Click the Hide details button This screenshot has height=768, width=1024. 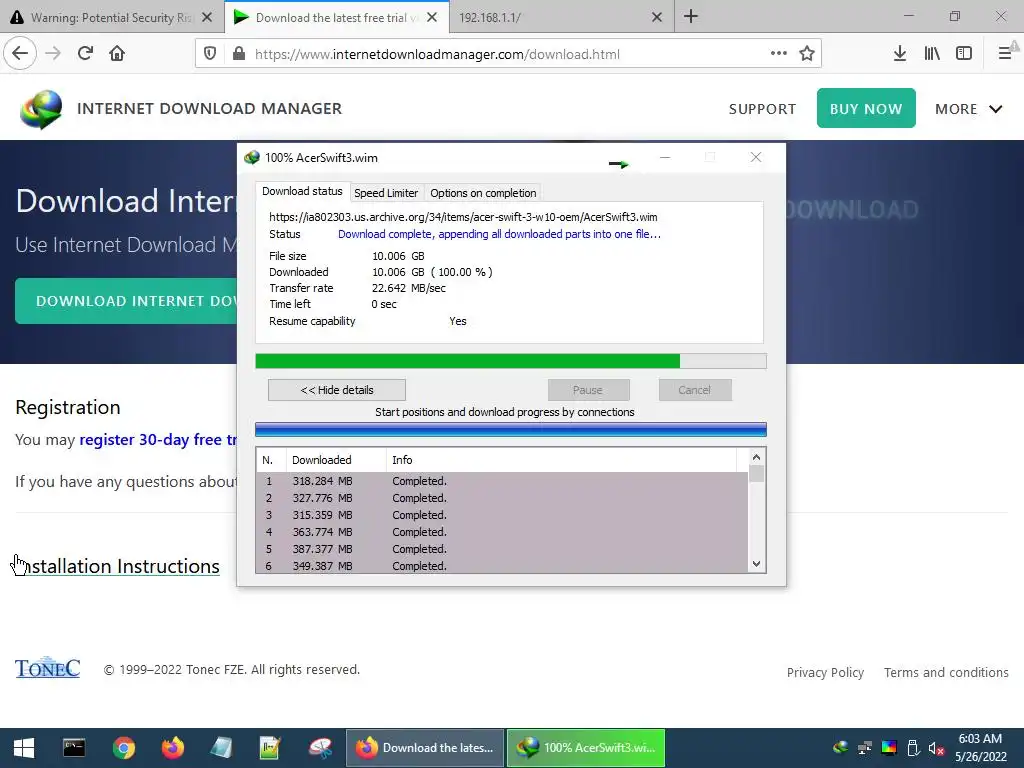[337, 390]
